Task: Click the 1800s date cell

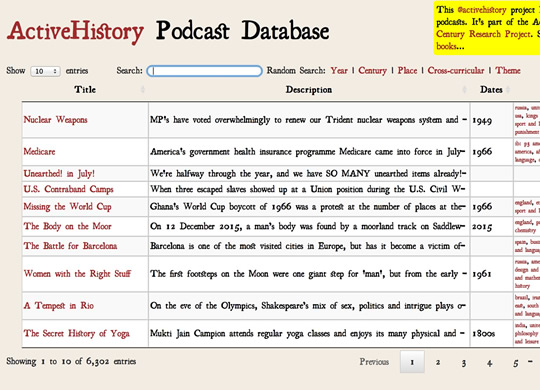Action: (484, 334)
